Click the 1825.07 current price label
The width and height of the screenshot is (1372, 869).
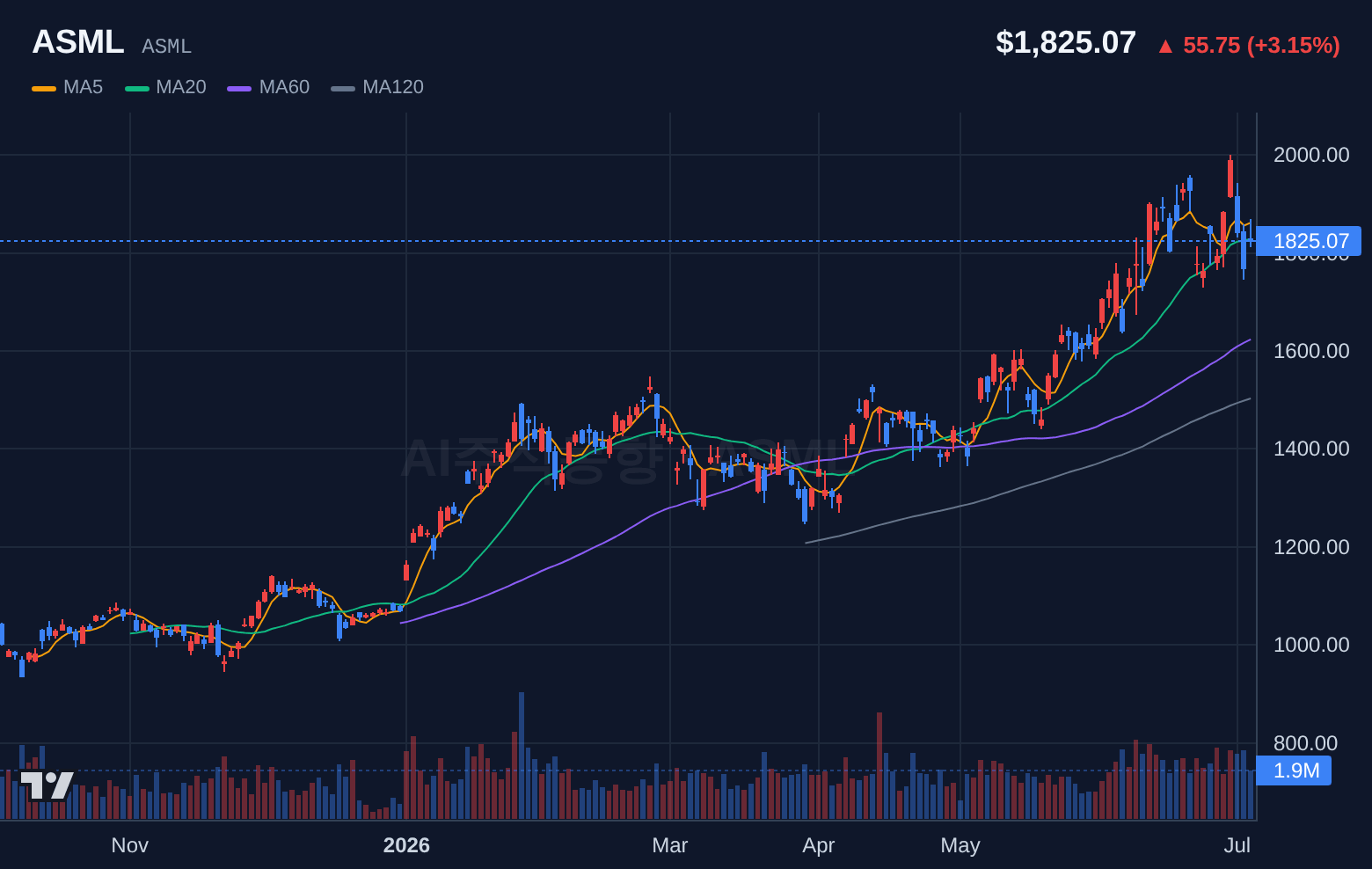pos(1309,241)
